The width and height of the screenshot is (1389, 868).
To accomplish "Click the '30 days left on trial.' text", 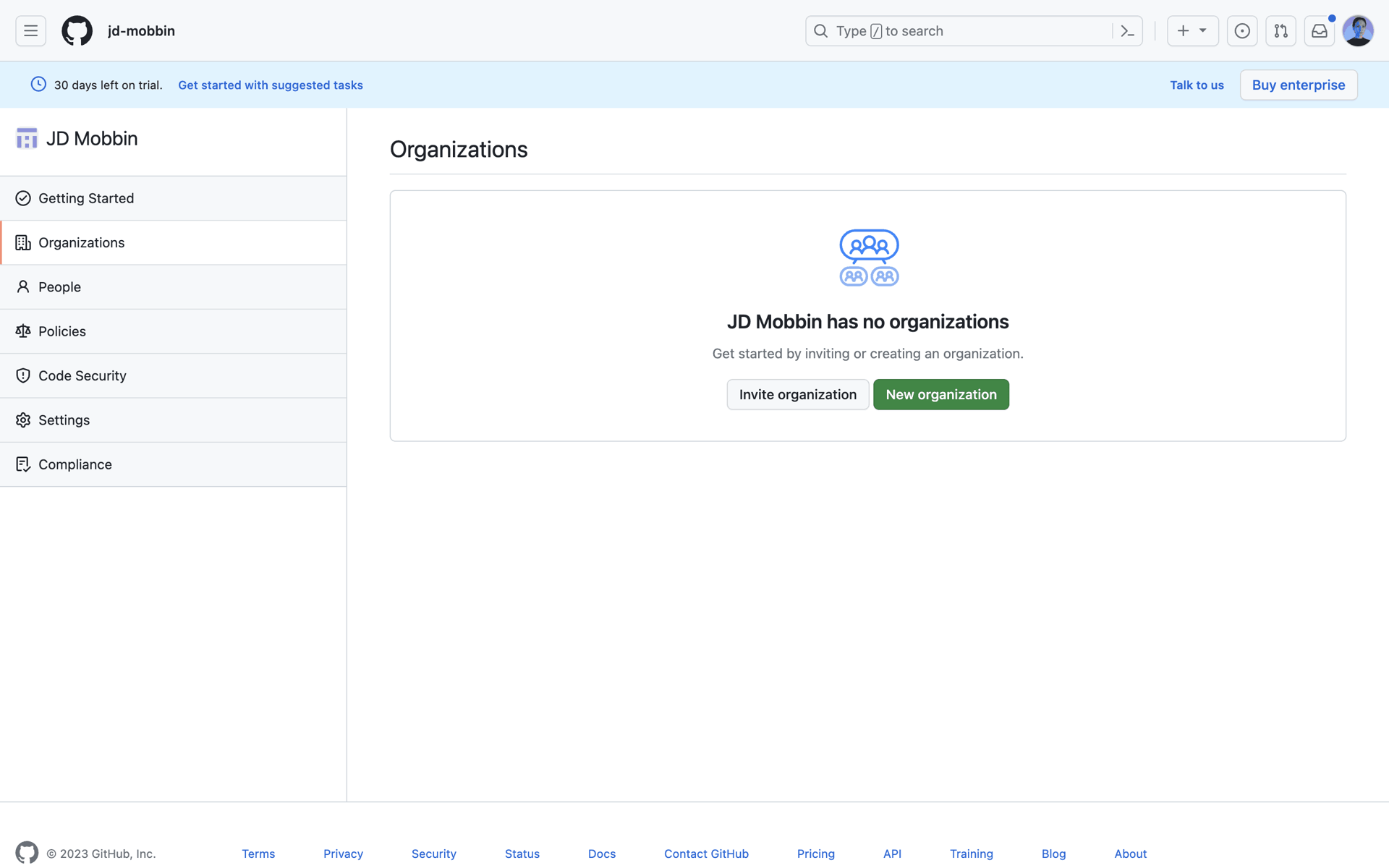I will coord(109,85).
